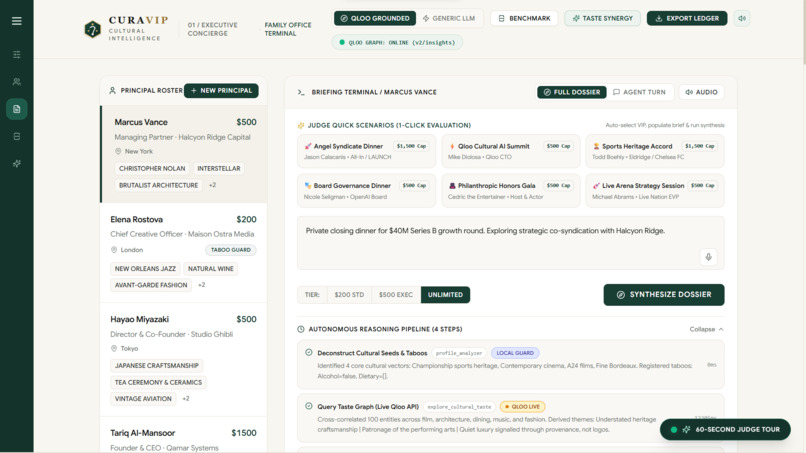Image resolution: width=806 pixels, height=453 pixels.
Task: Open the sliders settings sidebar icon
Action: tap(16, 55)
